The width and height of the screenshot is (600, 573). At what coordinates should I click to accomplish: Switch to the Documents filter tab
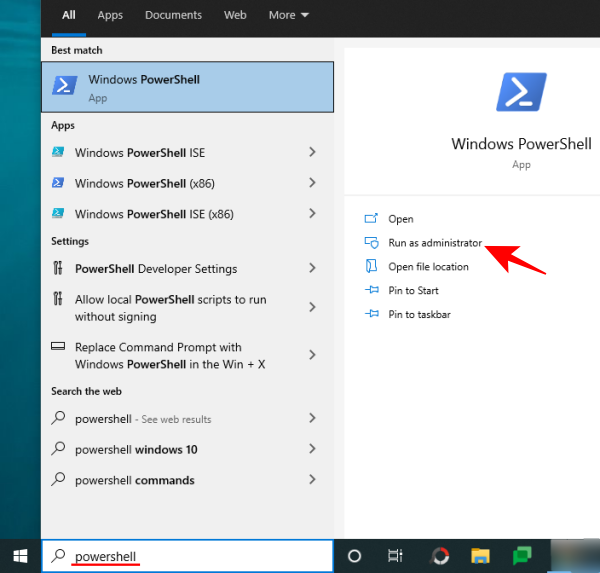(x=173, y=15)
